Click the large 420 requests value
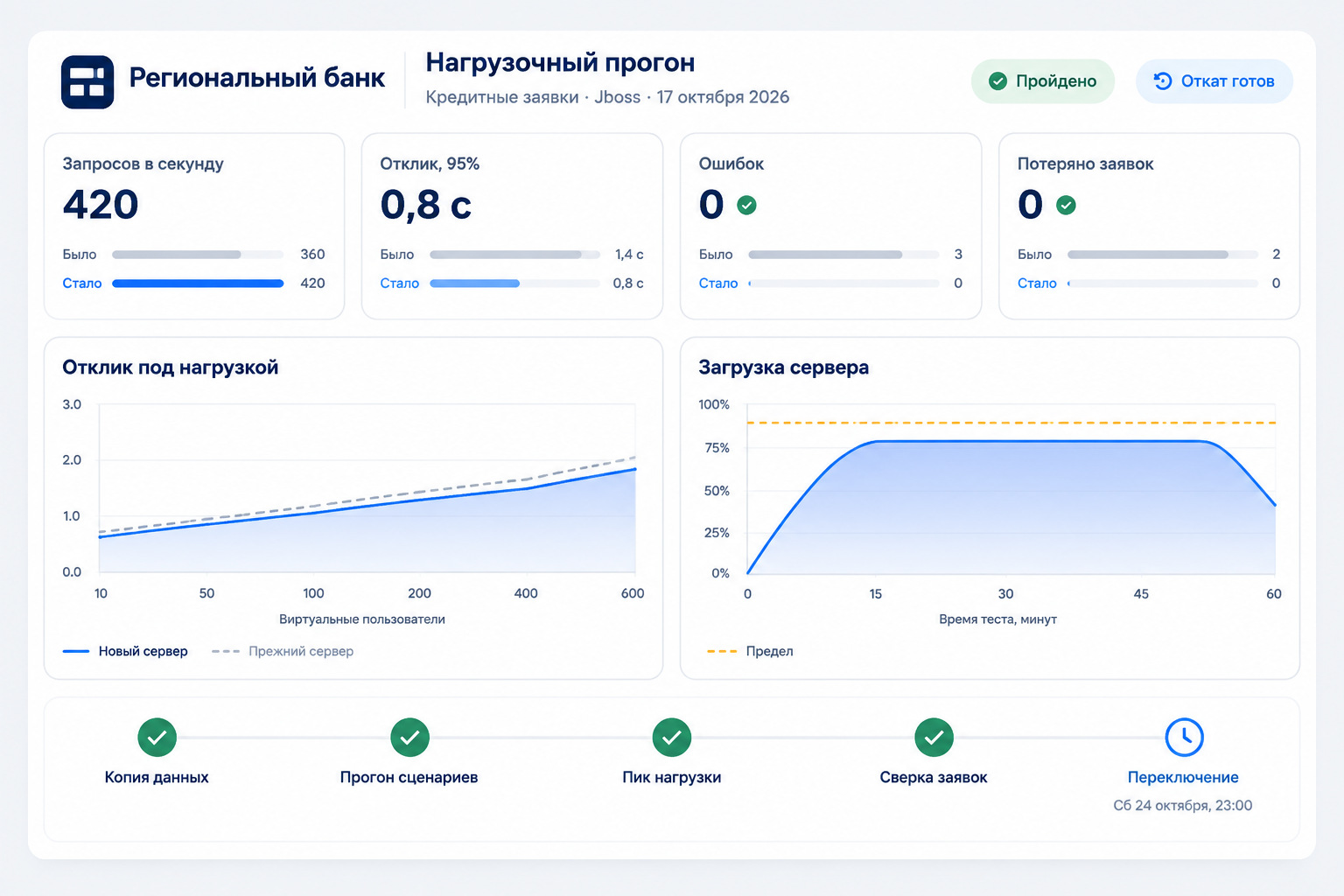This screenshot has width=1344, height=896. tap(101, 205)
